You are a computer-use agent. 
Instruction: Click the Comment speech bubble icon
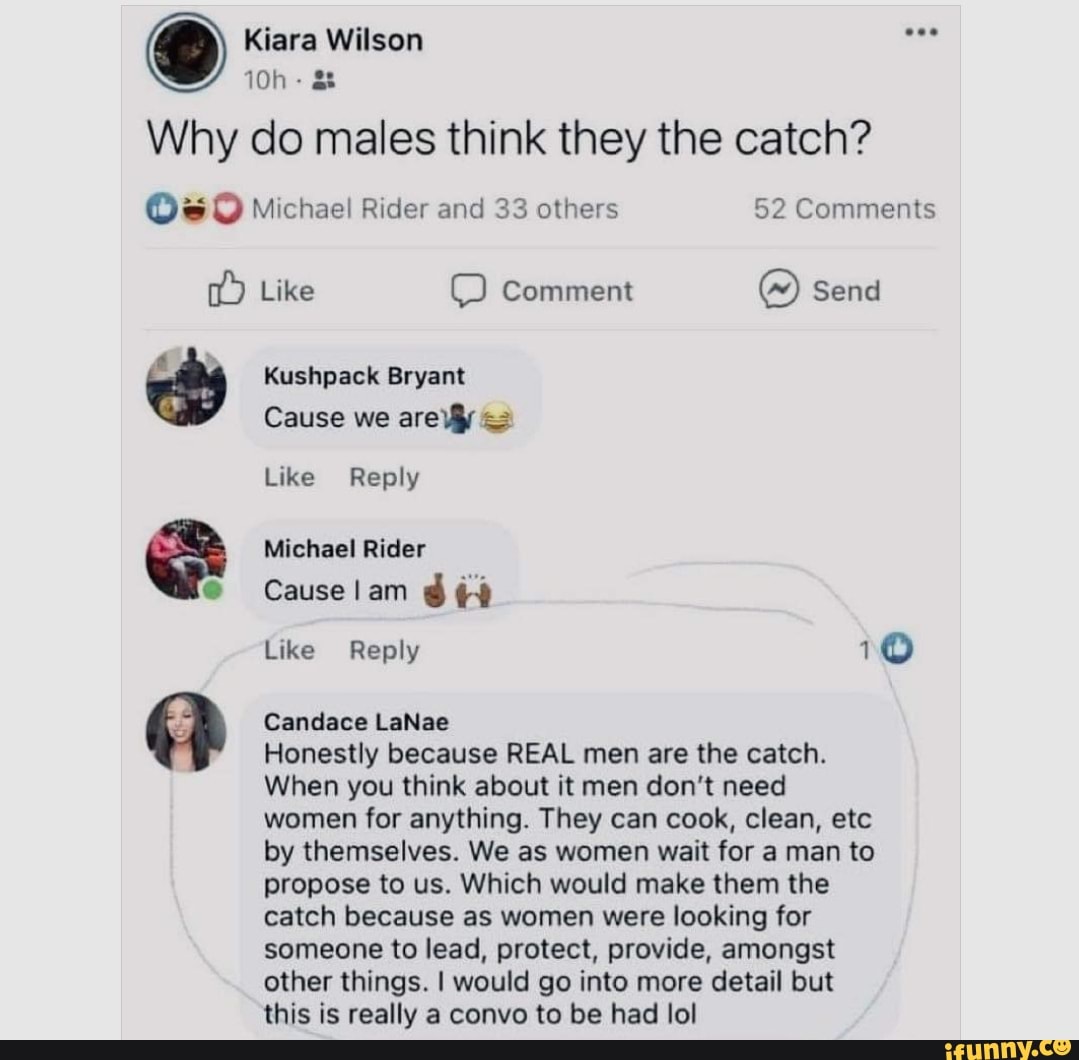469,291
